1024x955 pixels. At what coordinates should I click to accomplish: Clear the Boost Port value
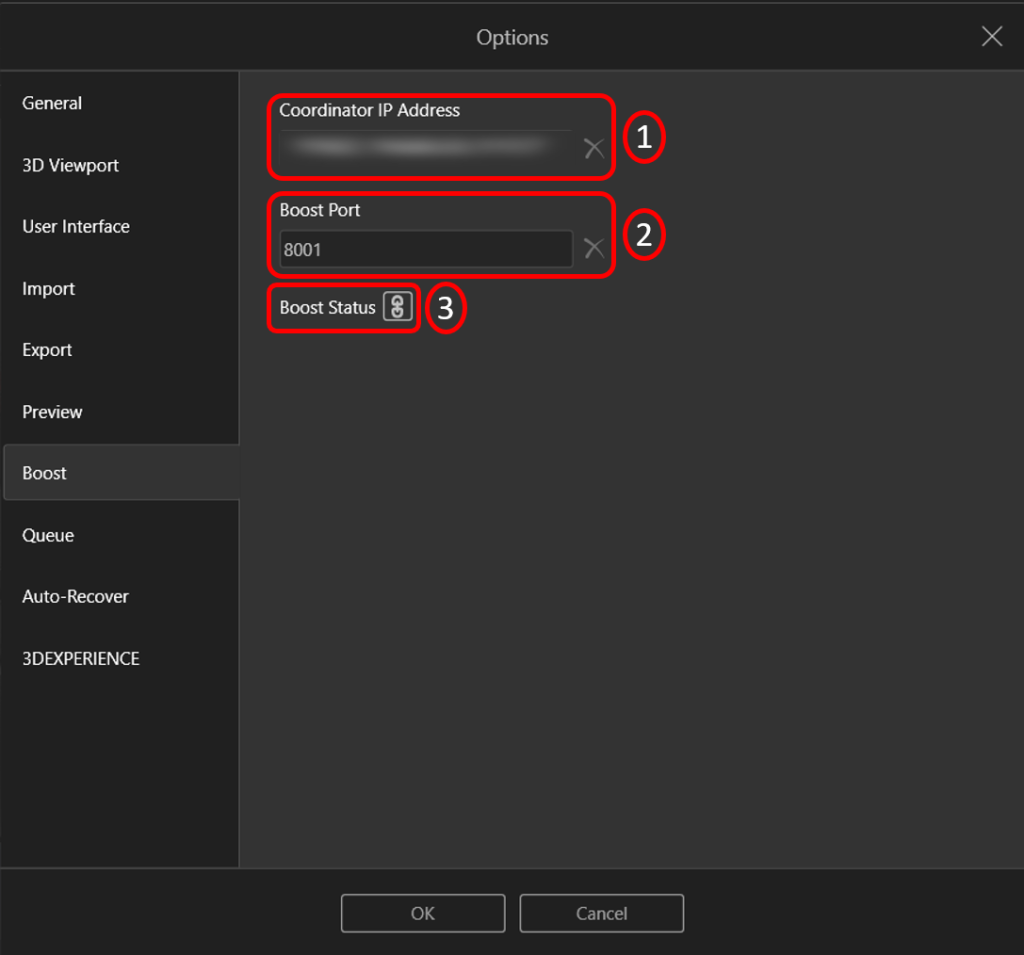click(x=594, y=249)
